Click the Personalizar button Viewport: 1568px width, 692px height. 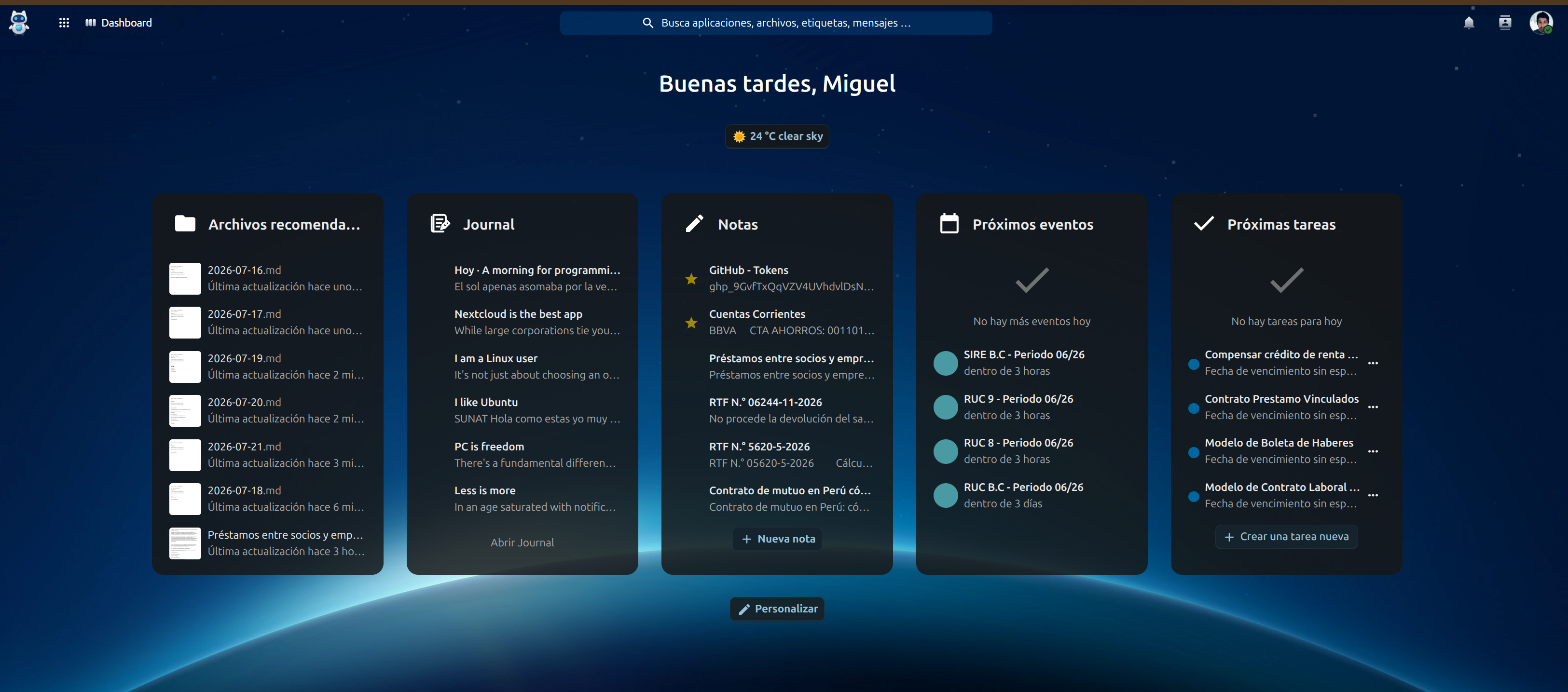pyautogui.click(x=777, y=609)
